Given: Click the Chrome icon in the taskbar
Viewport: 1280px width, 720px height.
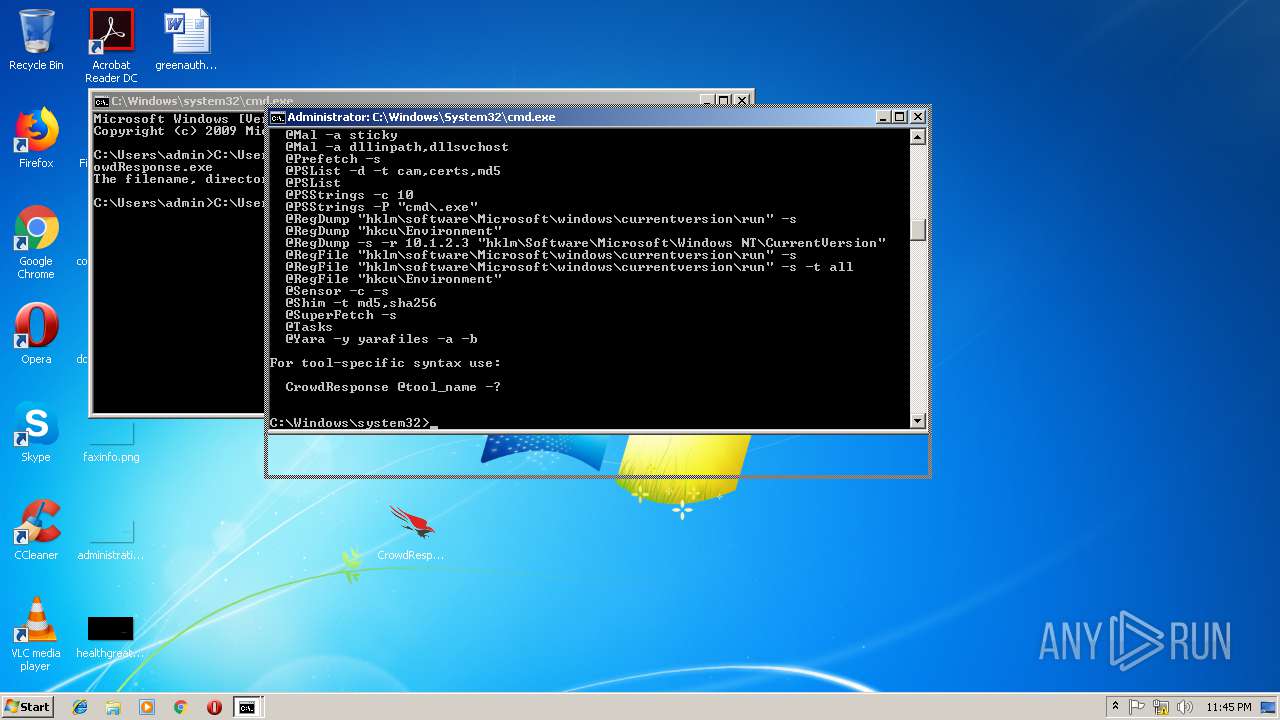Looking at the screenshot, I should coord(180,707).
